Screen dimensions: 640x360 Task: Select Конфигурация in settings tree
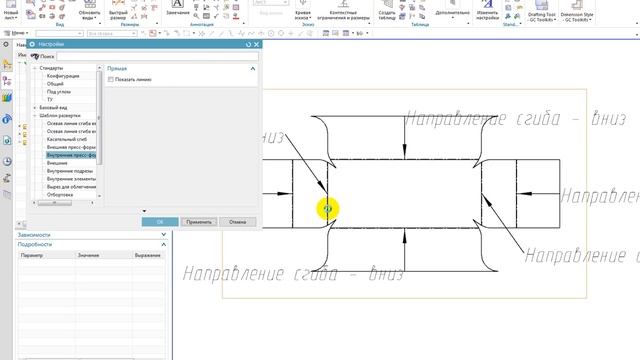63,76
